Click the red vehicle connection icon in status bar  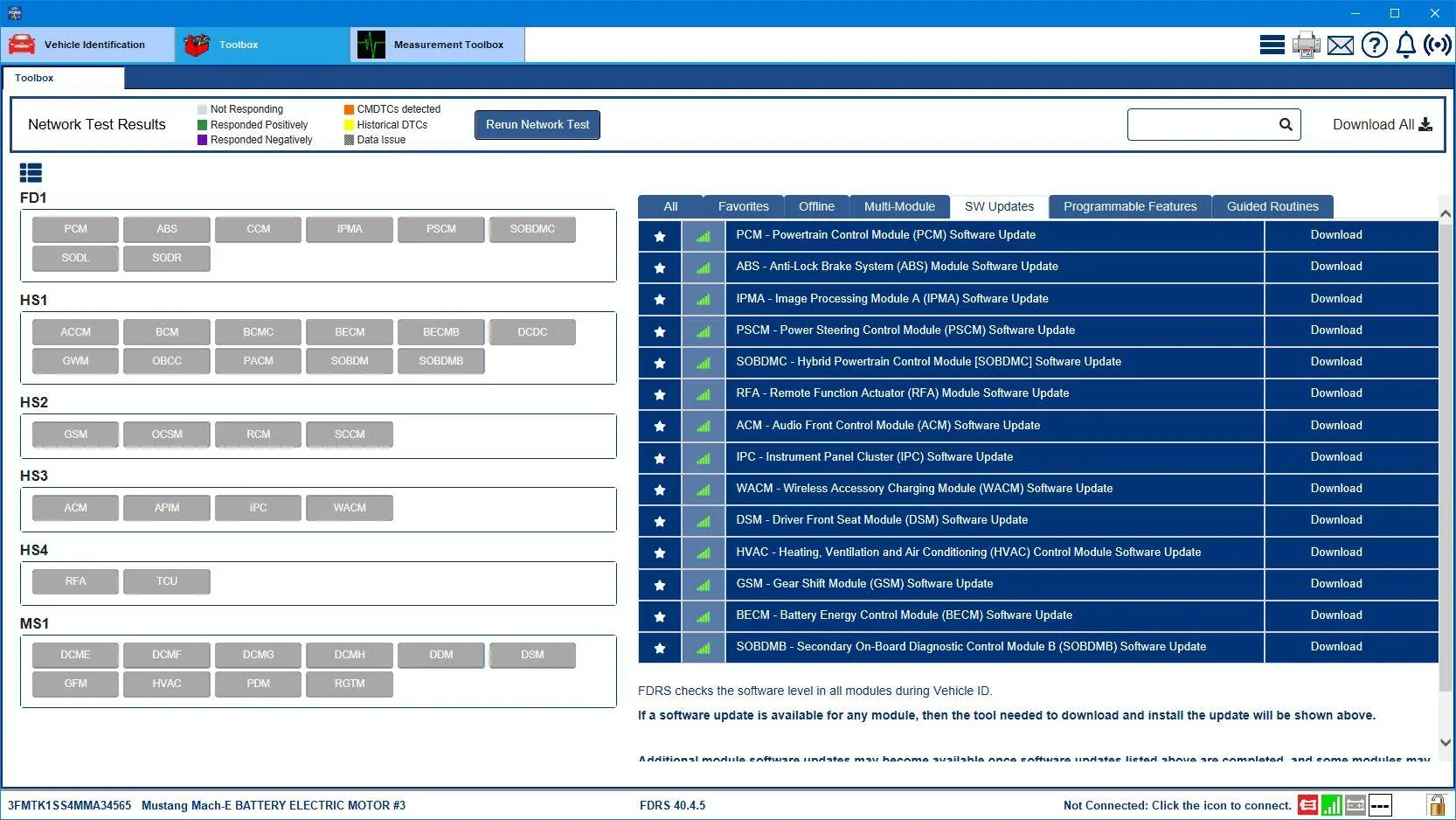click(1307, 805)
